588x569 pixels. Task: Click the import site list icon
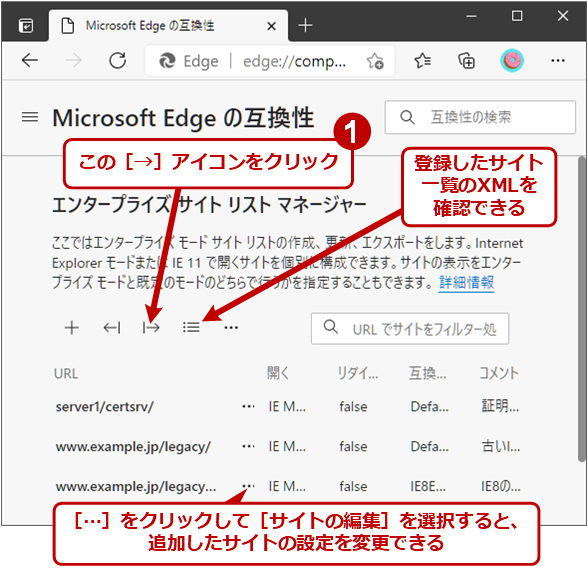coord(112,328)
